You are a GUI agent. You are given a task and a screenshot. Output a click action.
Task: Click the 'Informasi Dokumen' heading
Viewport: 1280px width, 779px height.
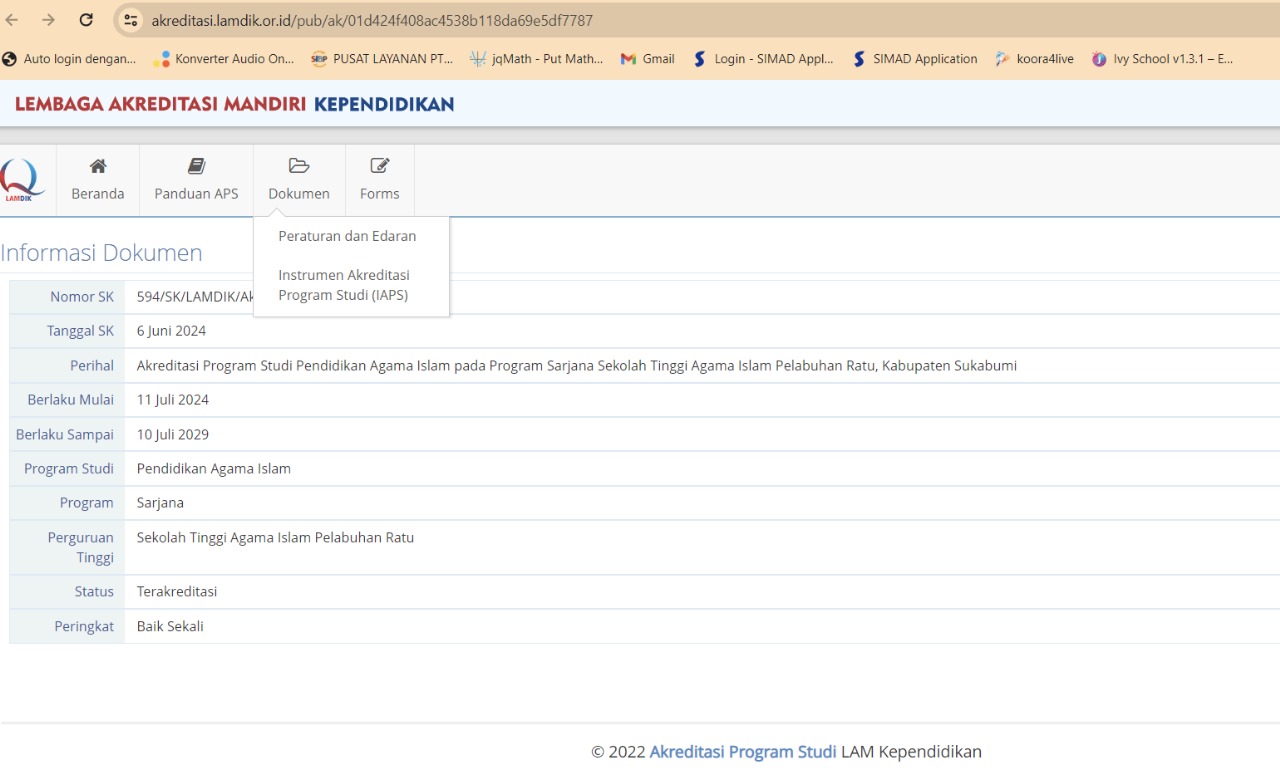[x=101, y=253]
